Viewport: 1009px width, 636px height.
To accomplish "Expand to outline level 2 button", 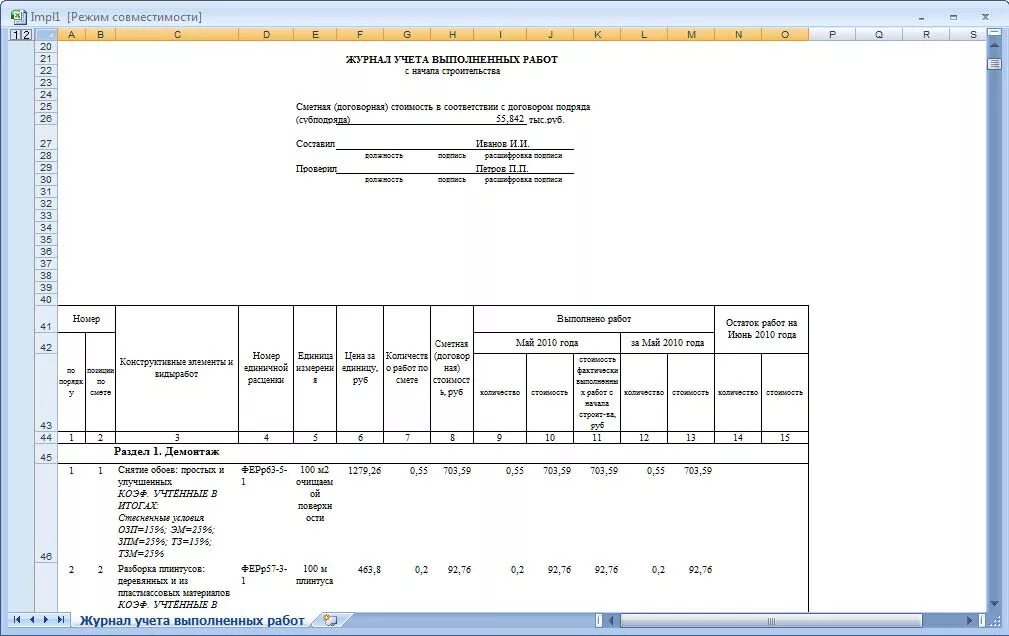I will point(26,35).
